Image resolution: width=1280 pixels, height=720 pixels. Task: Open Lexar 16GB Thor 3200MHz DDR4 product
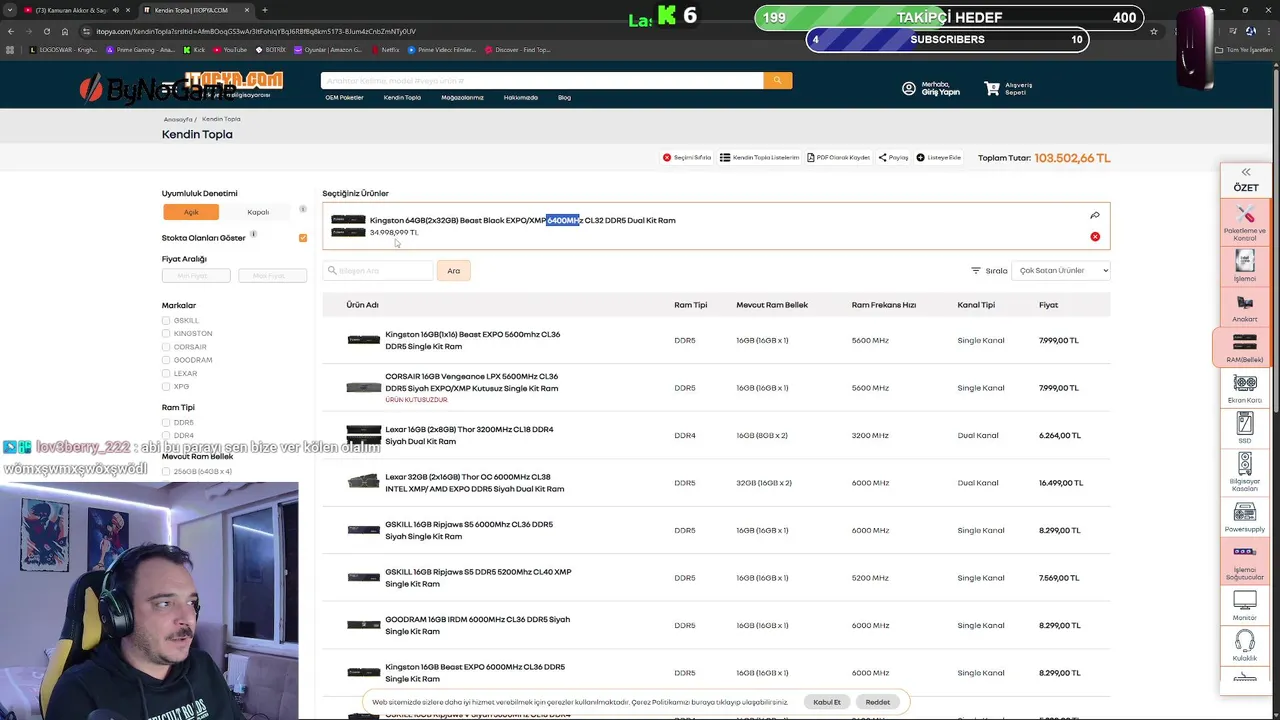[469, 435]
